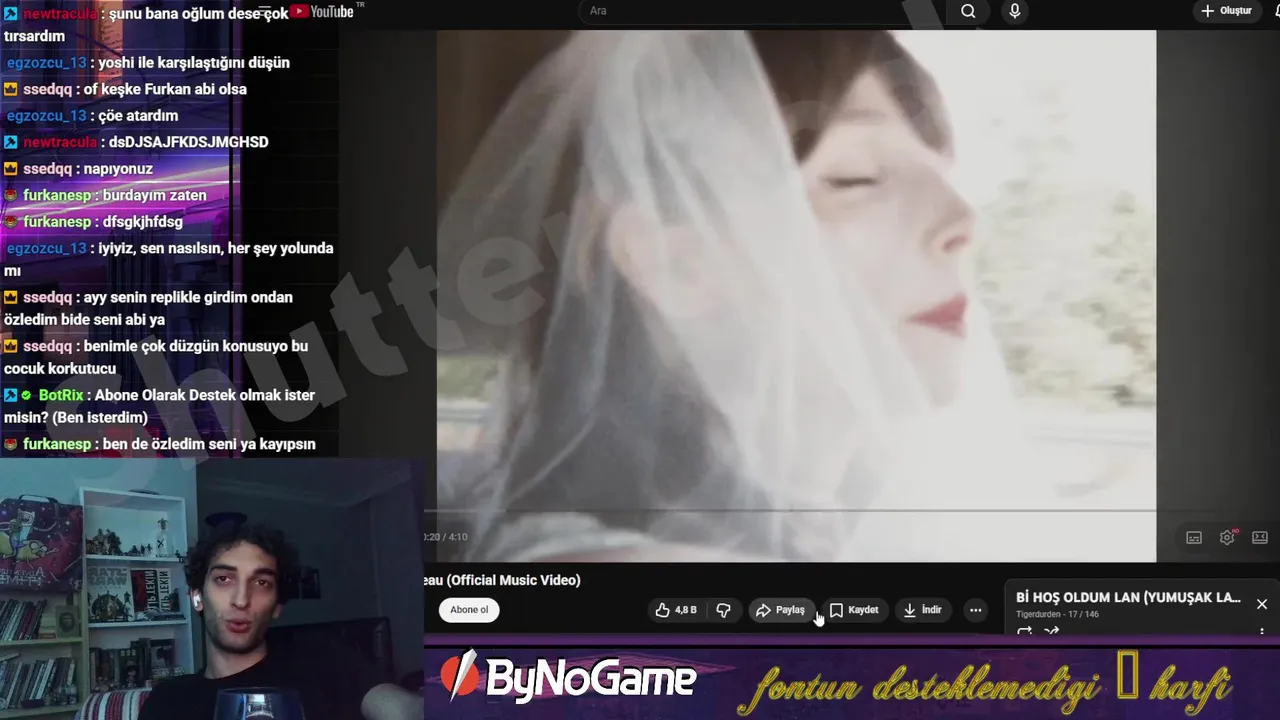
Task: Click the '(Official Music Video)' title text
Action: [513, 580]
